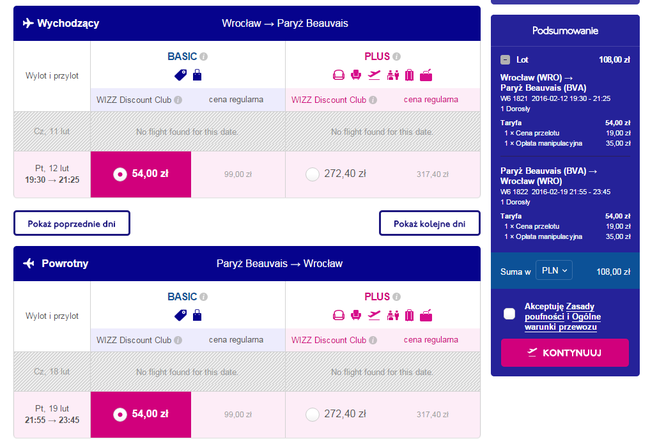Click the PLUS info icon in outbound section
This screenshot has height=446, width=650.
[x=396, y=57]
